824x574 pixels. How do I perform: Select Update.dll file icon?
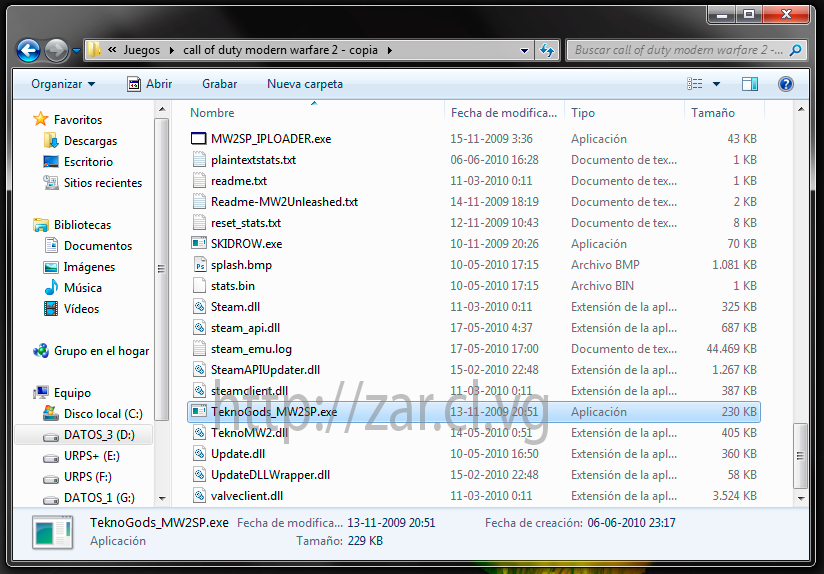point(199,454)
